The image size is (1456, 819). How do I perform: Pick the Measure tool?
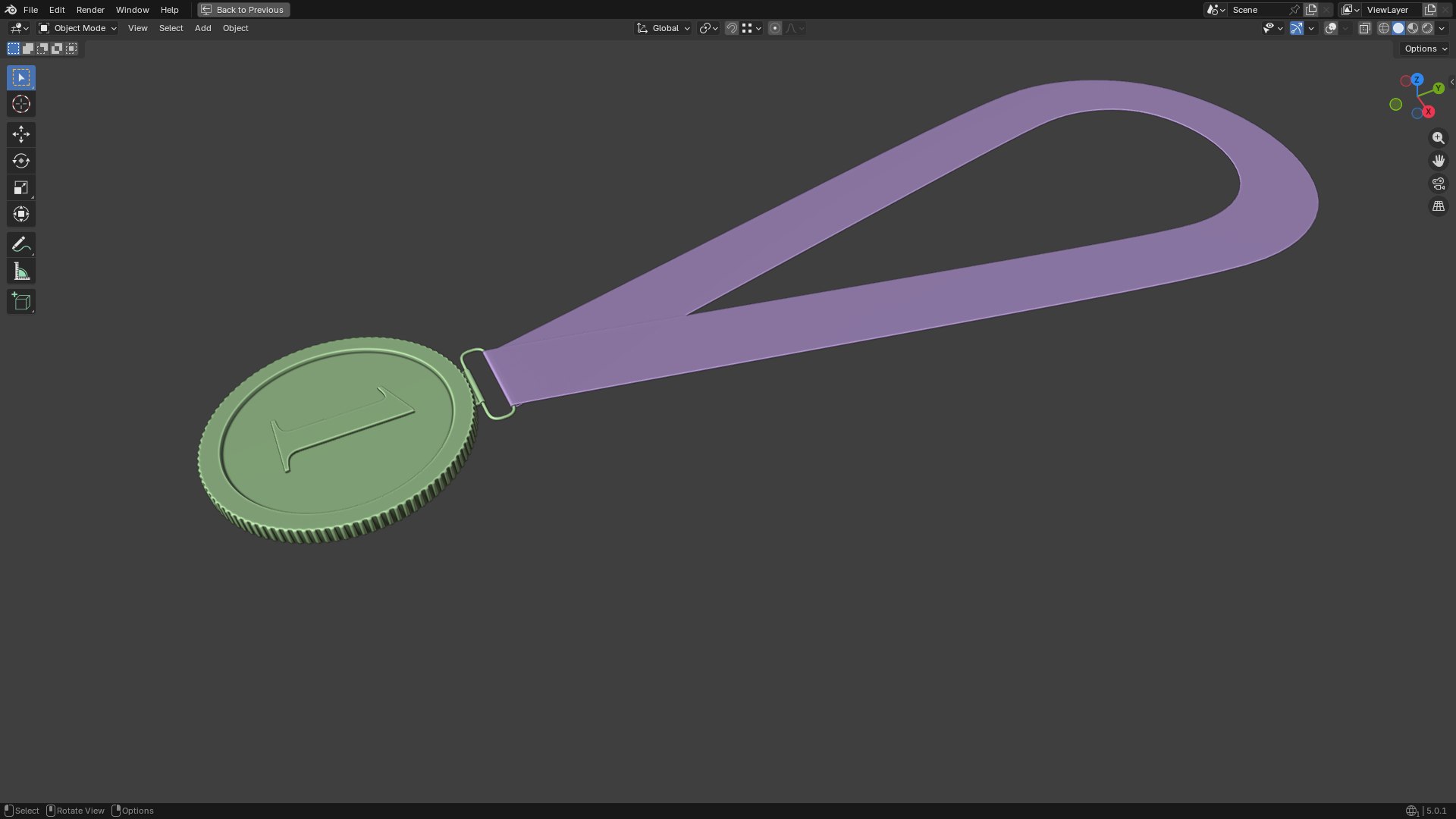(x=21, y=271)
